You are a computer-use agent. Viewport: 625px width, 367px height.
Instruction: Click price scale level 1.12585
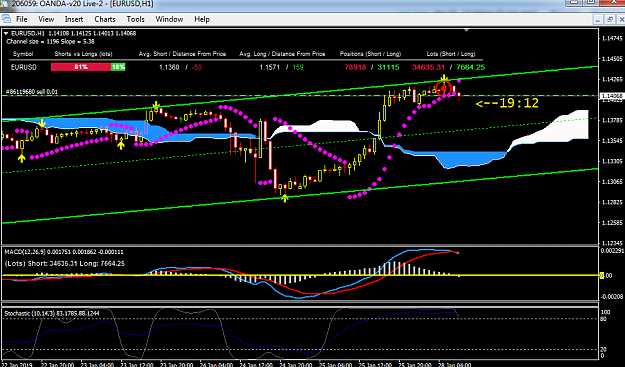(x=611, y=223)
